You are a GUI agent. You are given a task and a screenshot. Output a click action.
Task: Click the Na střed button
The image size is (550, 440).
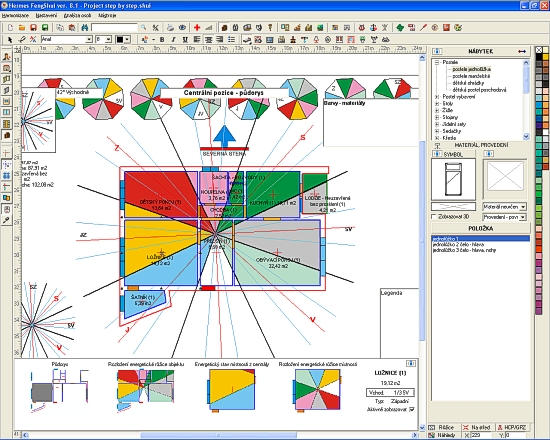click(477, 427)
